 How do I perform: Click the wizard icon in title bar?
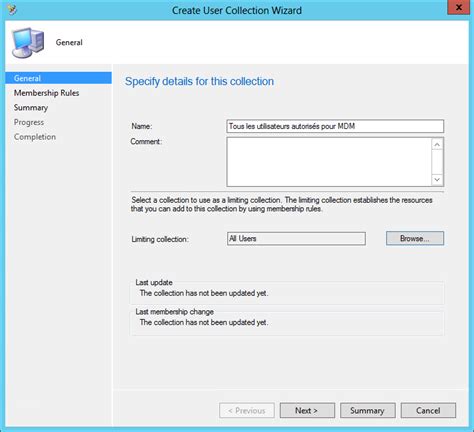pyautogui.click(x=12, y=9)
